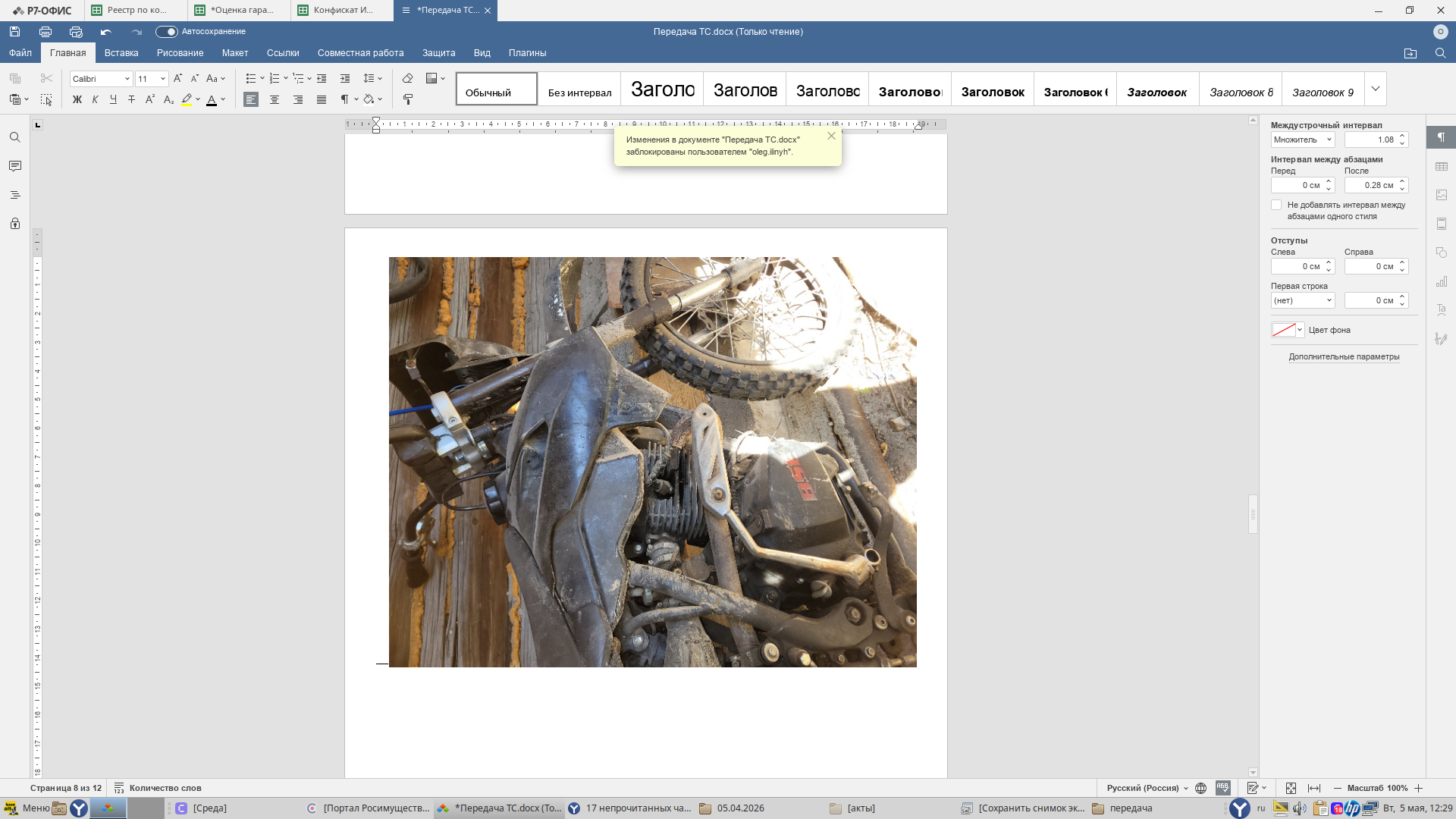This screenshot has height=819, width=1456.
Task: Apply strikethrough formatting
Action: pos(131,99)
